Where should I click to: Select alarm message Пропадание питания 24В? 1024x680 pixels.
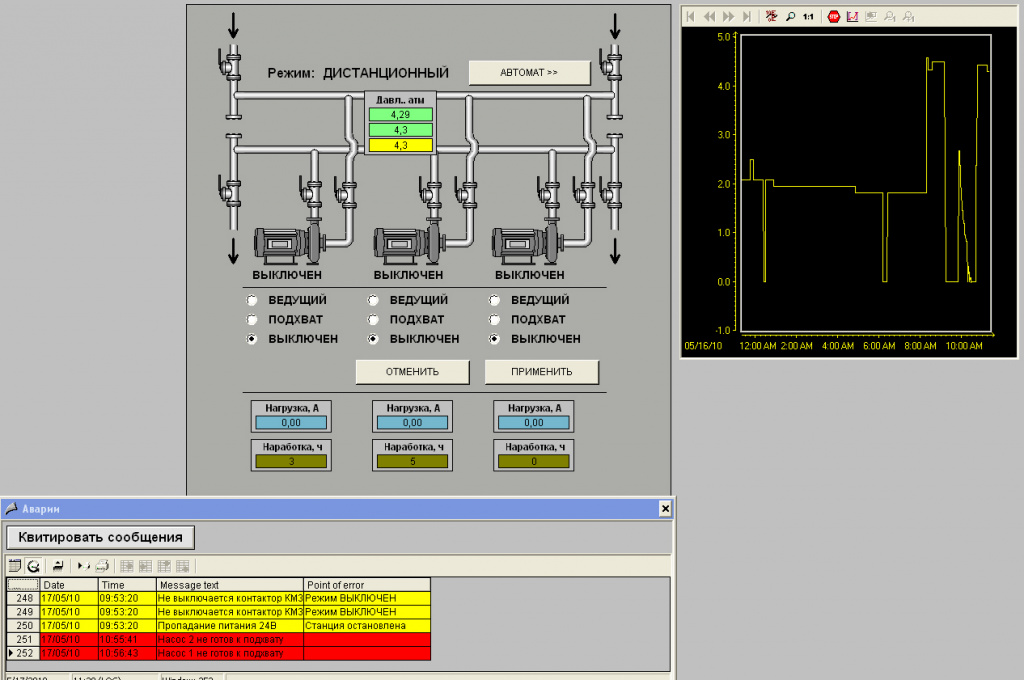230,626
